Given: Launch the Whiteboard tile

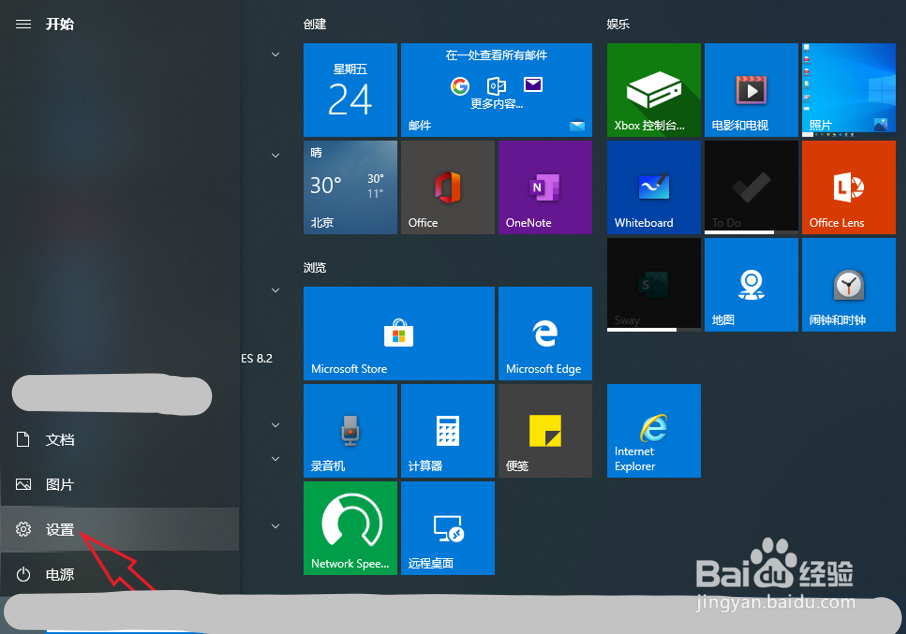Looking at the screenshot, I should pyautogui.click(x=653, y=187).
